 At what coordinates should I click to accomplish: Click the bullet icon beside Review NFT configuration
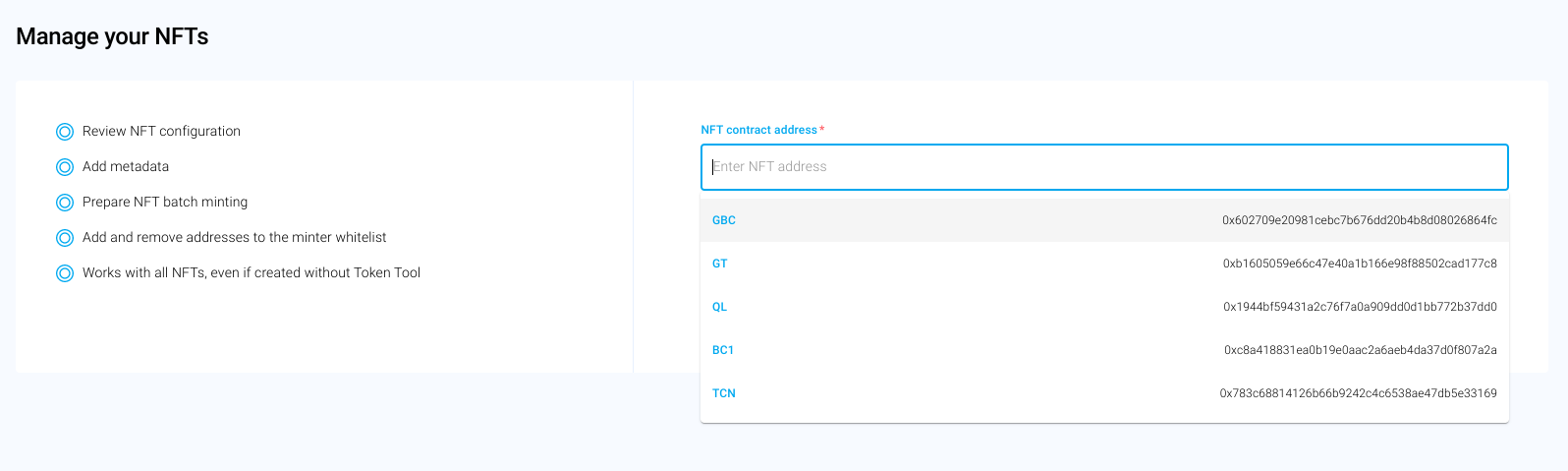point(65,132)
